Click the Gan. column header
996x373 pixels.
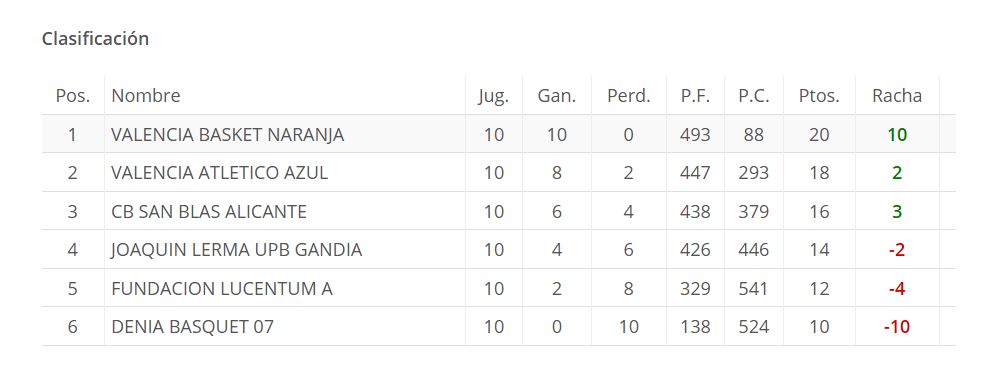click(556, 96)
